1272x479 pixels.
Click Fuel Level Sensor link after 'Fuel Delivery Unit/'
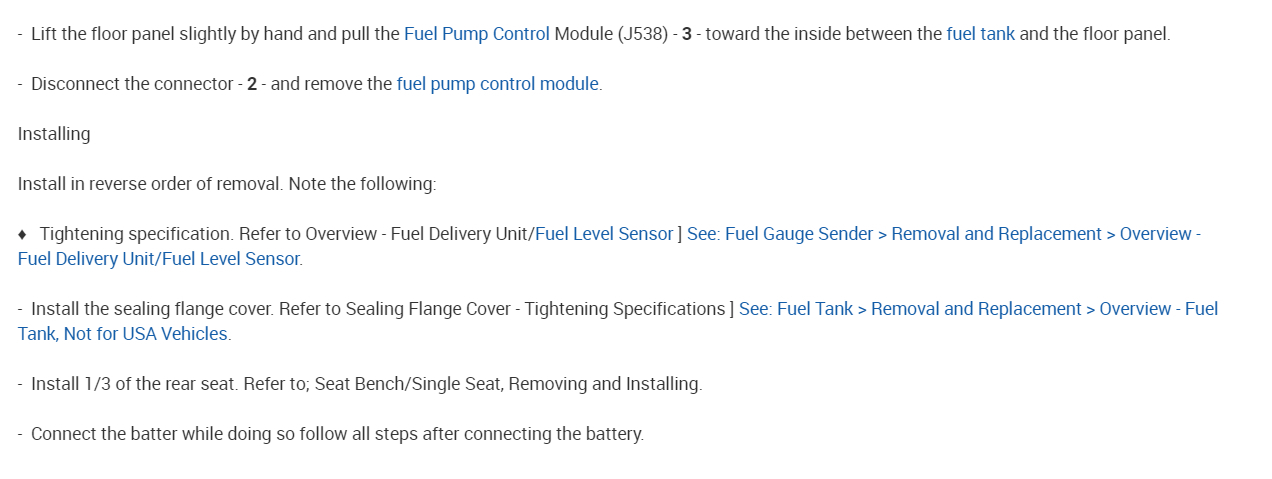tap(604, 234)
